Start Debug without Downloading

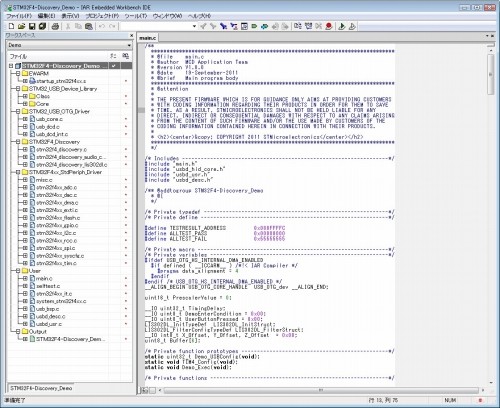tap(352, 26)
